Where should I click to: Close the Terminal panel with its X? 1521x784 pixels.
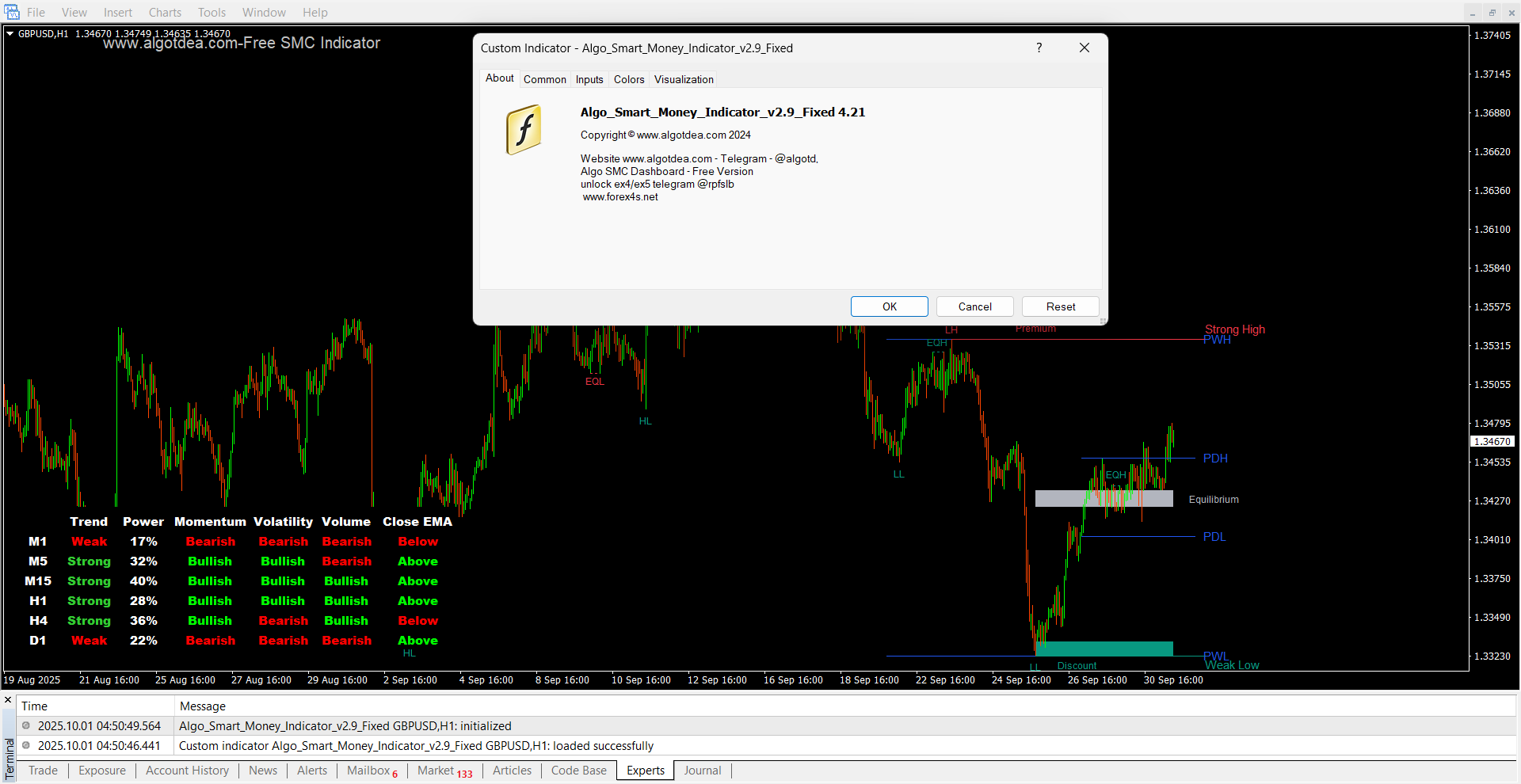[x=8, y=700]
